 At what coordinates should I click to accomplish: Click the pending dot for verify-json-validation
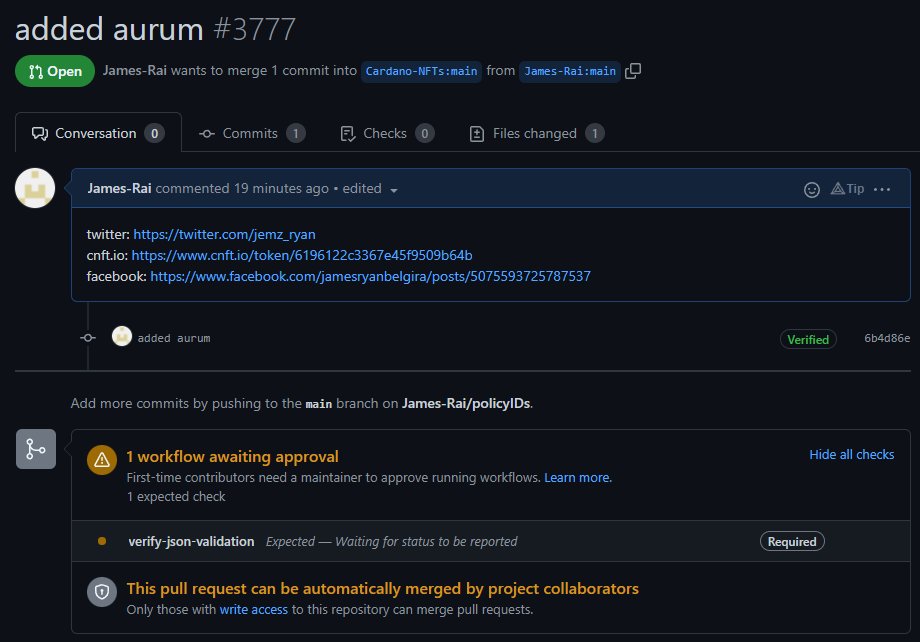pos(102,541)
